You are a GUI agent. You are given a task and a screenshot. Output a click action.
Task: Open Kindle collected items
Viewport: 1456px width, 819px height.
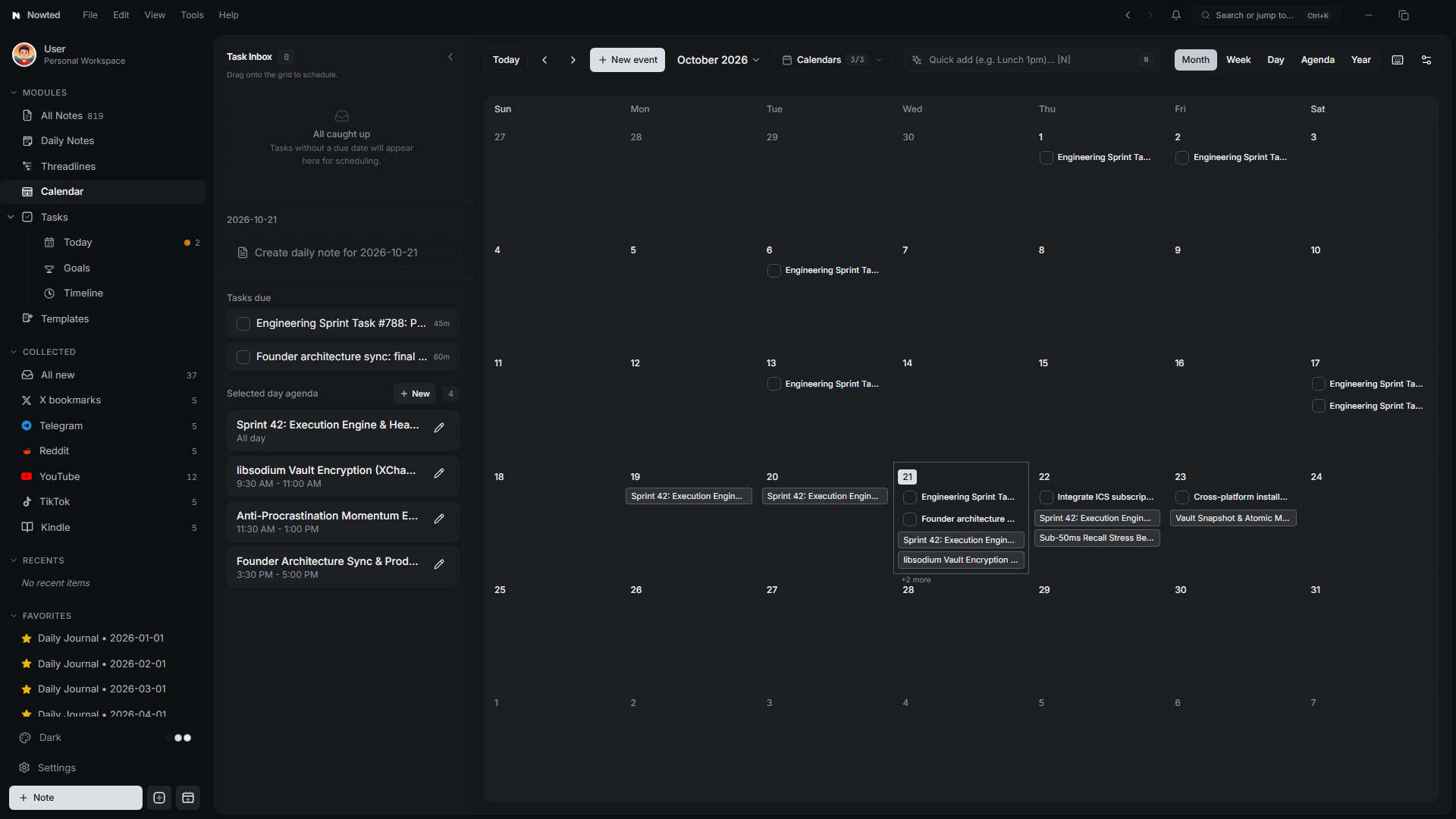click(103, 527)
